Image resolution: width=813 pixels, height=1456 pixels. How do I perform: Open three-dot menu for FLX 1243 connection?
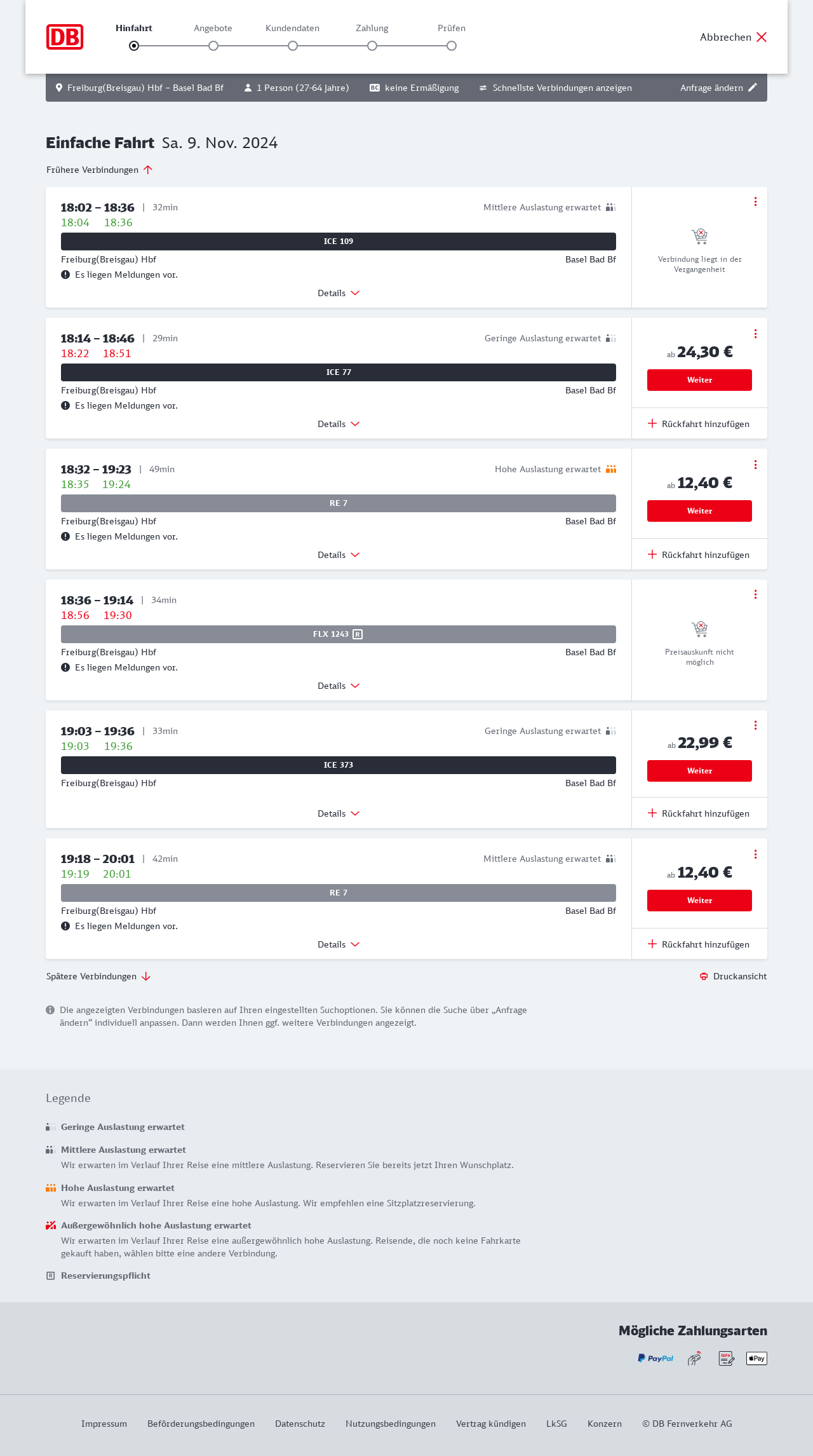click(755, 594)
